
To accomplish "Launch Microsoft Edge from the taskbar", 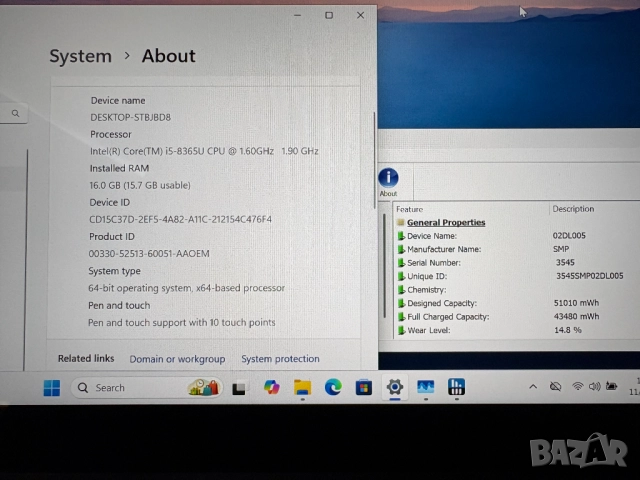I will (x=333, y=387).
